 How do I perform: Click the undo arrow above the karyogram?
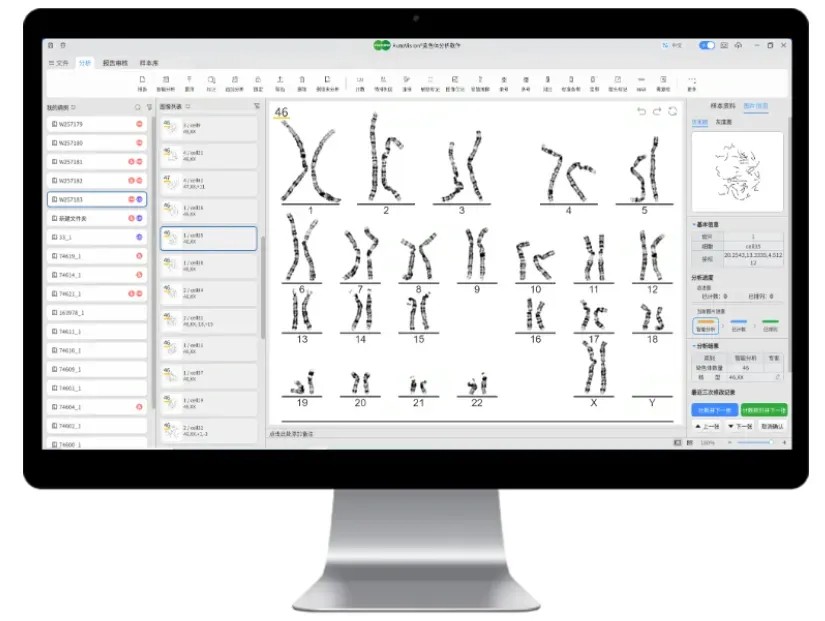(641, 111)
